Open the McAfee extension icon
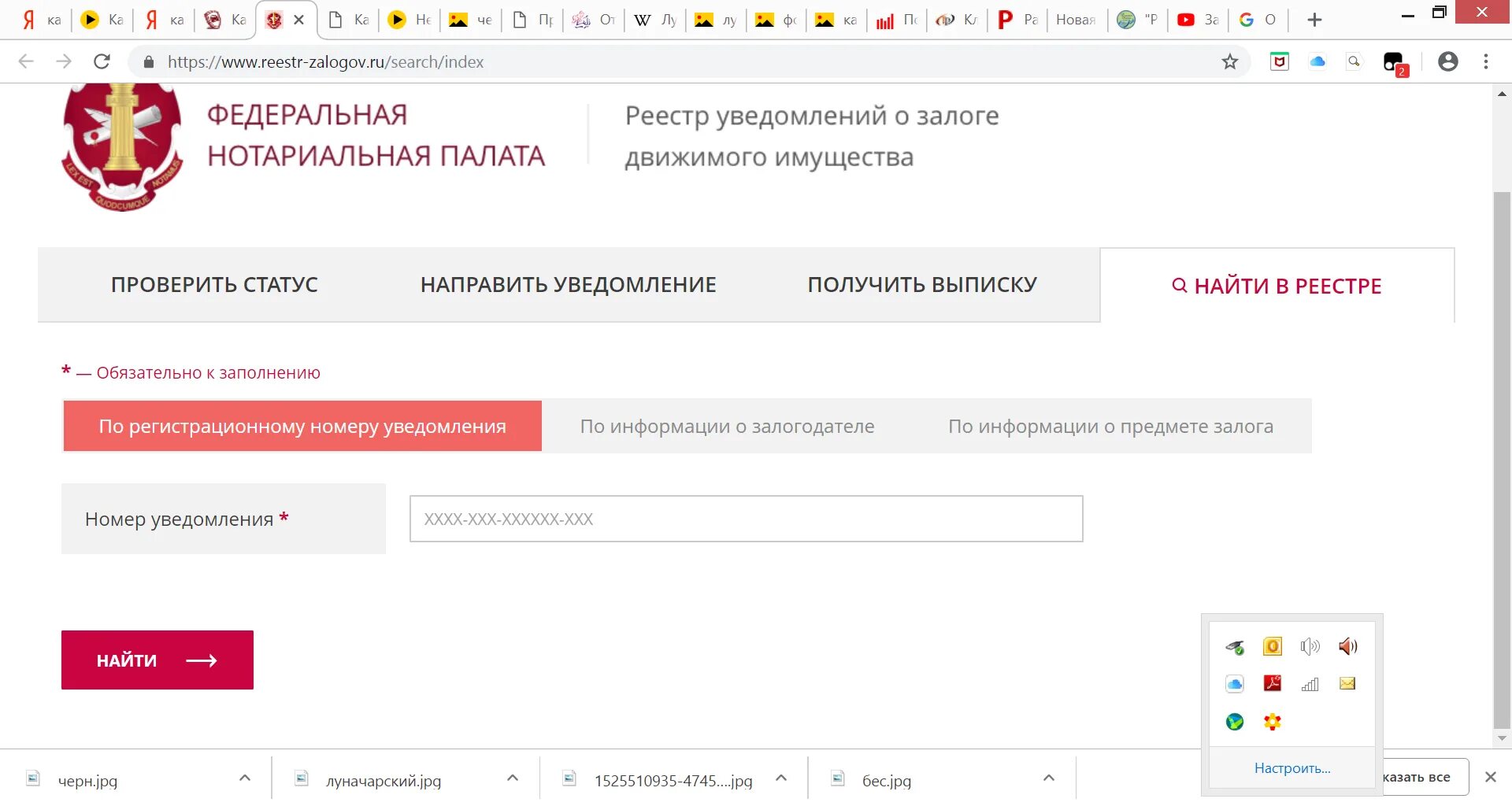The width and height of the screenshot is (1512, 806). 1280,61
